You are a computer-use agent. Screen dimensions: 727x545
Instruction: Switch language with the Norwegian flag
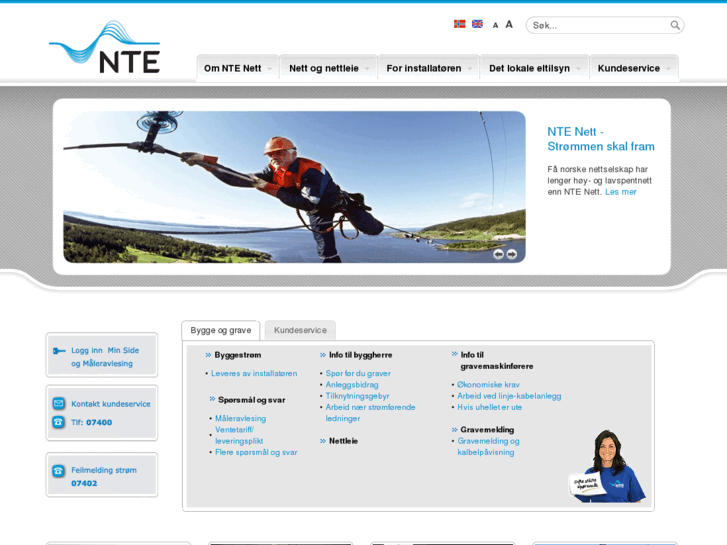459,24
